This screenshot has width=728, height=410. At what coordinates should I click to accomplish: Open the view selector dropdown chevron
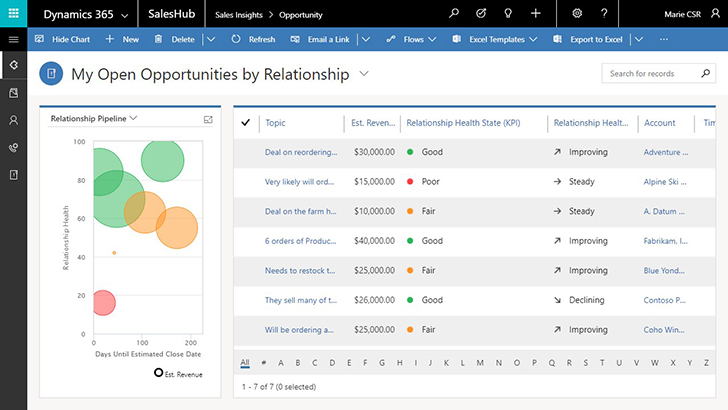point(364,74)
